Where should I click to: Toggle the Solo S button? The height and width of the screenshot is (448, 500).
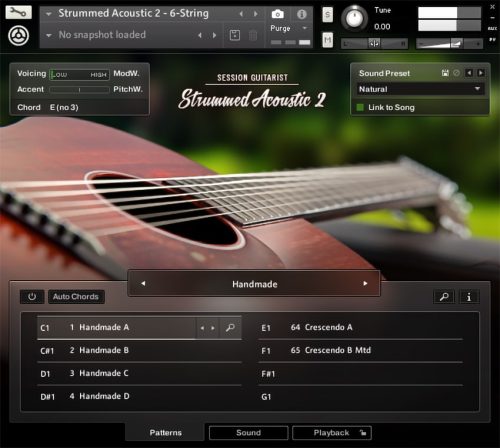(x=327, y=15)
